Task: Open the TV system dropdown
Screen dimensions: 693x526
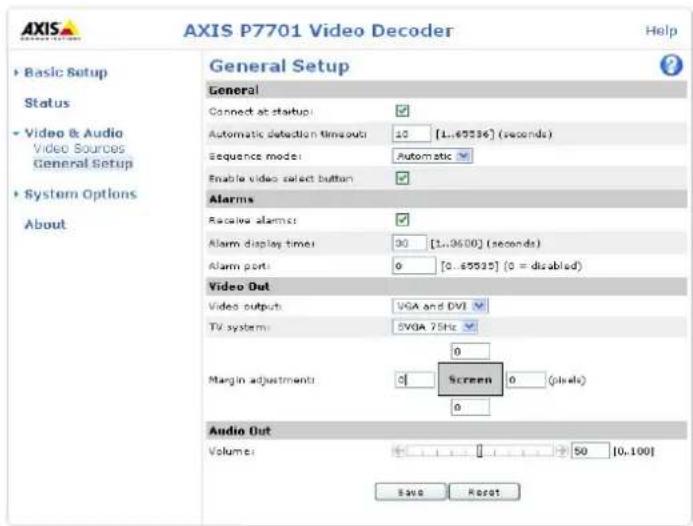Action: pyautogui.click(x=435, y=327)
